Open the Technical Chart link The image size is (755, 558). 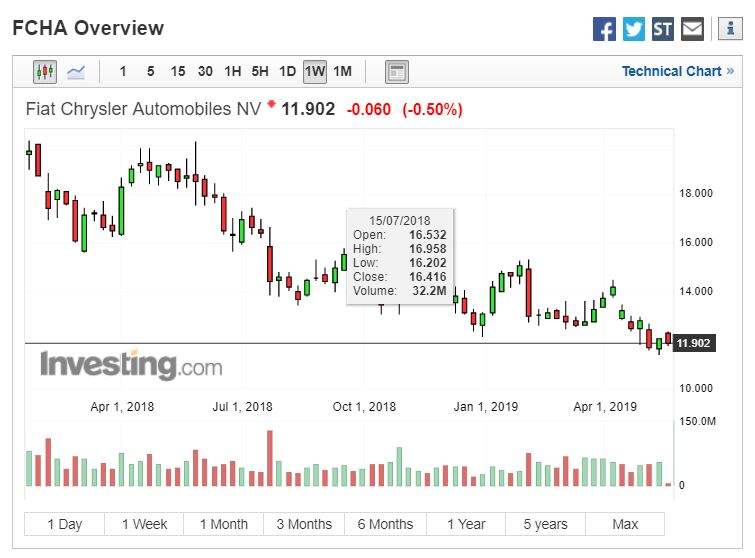tap(677, 71)
